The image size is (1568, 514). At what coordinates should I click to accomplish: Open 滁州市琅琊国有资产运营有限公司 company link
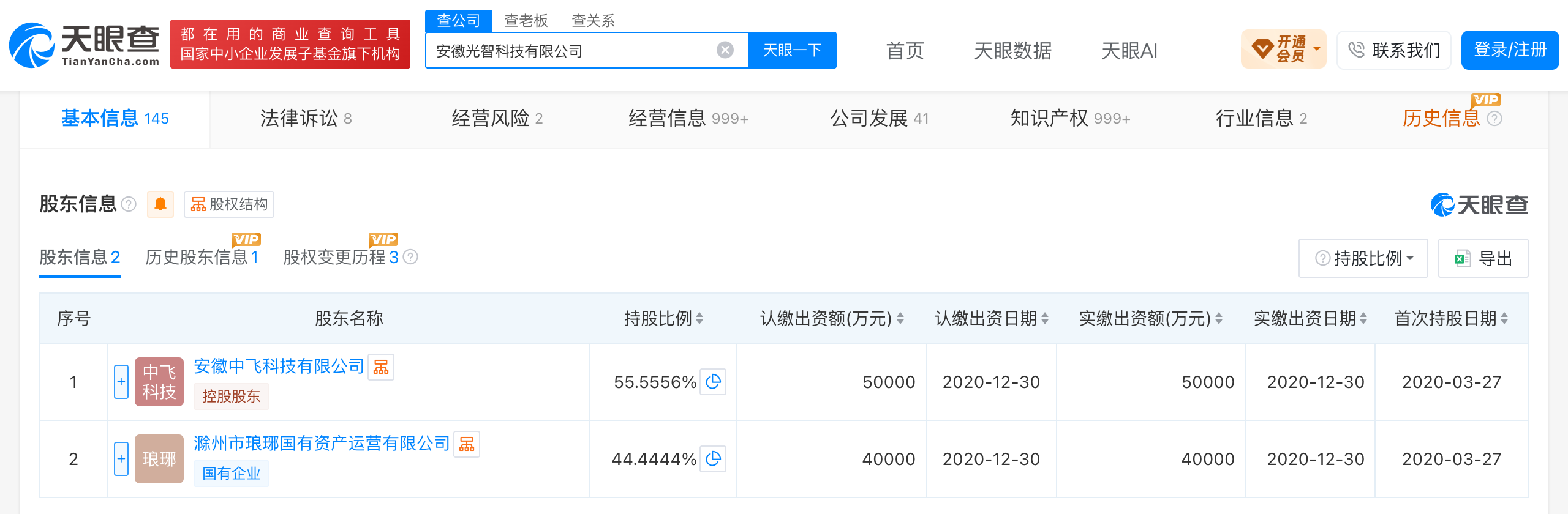(x=322, y=443)
